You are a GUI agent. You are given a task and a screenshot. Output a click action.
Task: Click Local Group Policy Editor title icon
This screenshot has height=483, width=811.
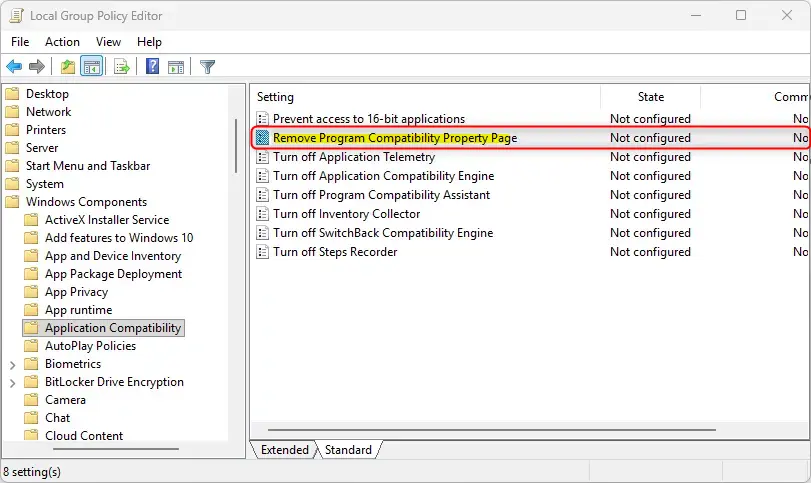click(x=17, y=16)
